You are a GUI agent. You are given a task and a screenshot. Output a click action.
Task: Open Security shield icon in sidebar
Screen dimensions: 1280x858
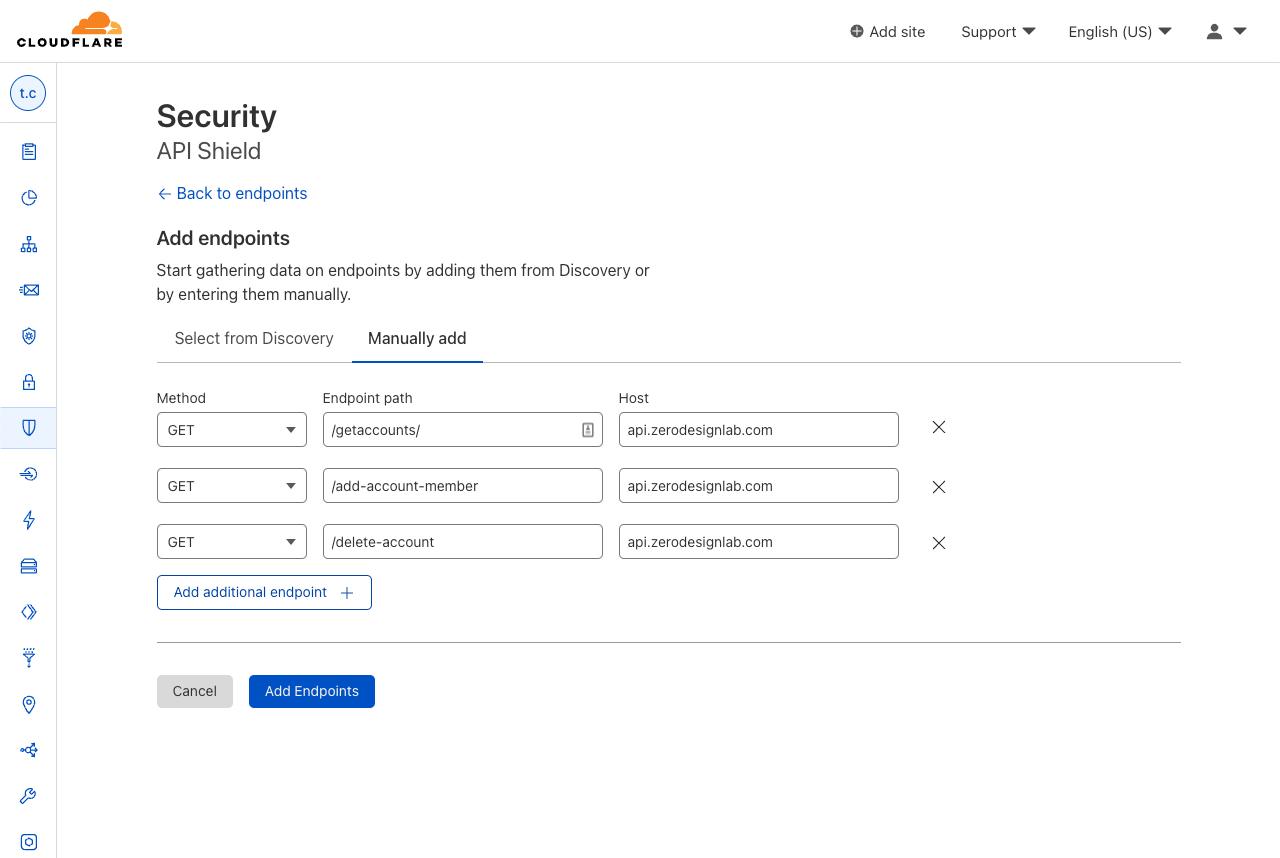pos(29,428)
